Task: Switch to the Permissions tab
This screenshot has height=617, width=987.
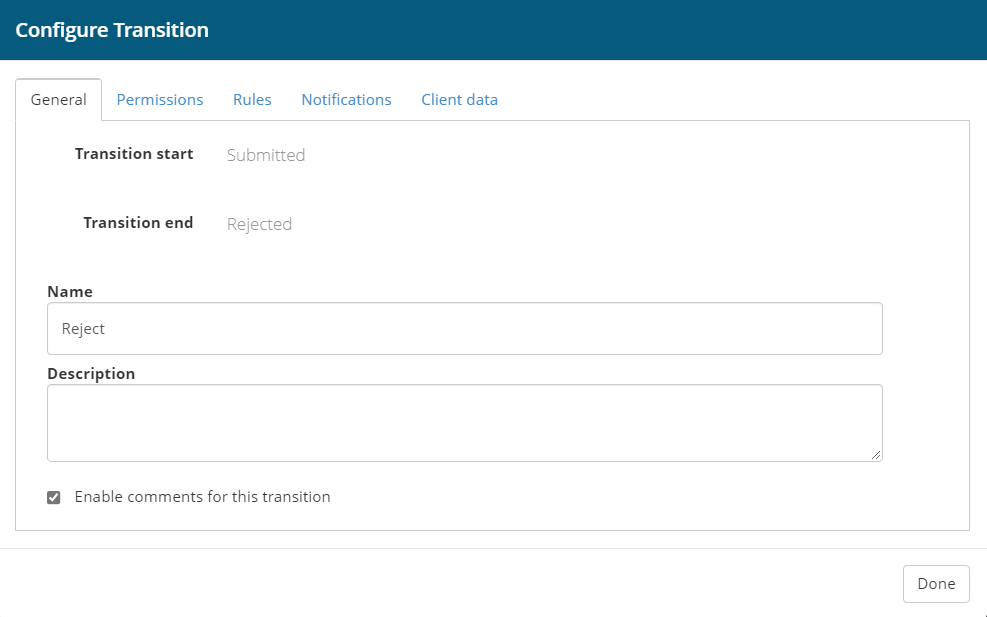Action: point(160,100)
